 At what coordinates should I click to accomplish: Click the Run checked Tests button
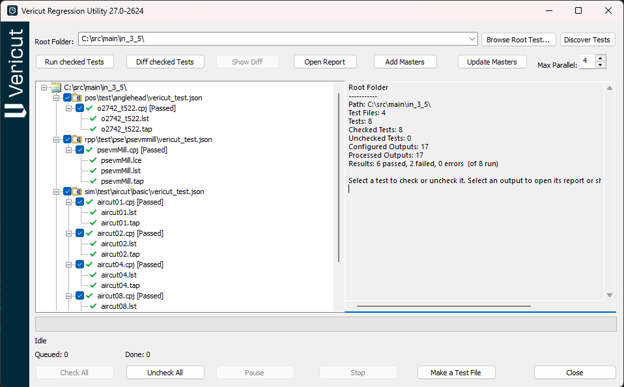click(74, 62)
